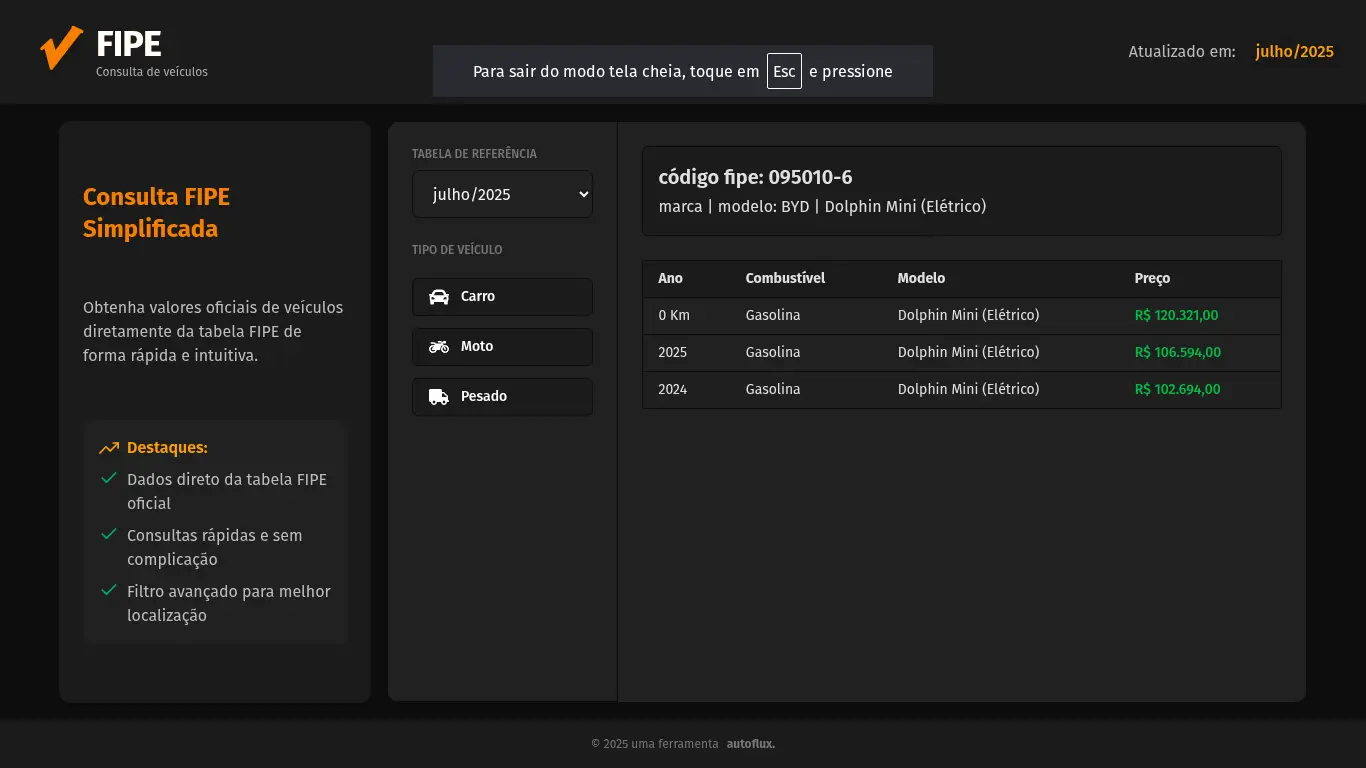Click green check beside 'Consultas rápidas'

[110, 534]
